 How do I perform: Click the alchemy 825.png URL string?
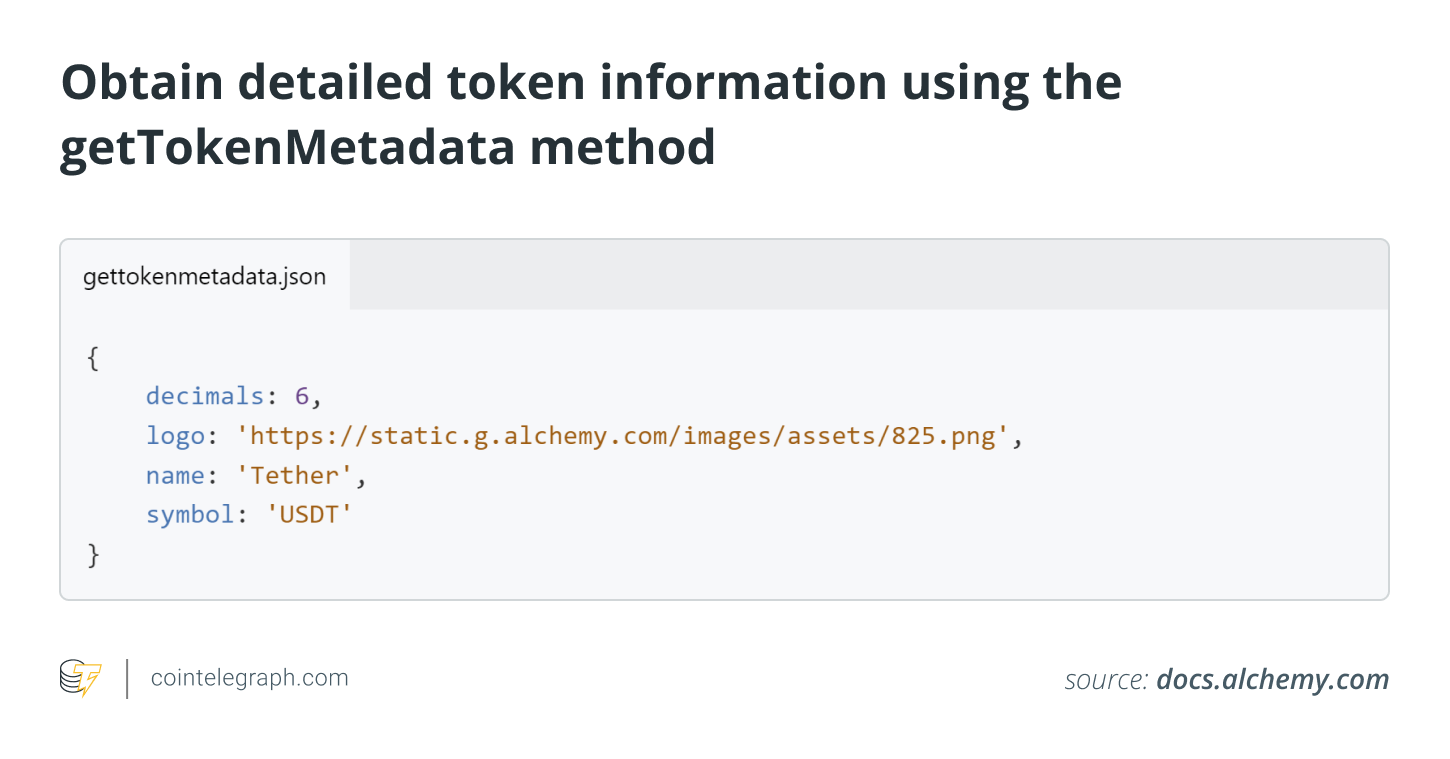tap(624, 437)
